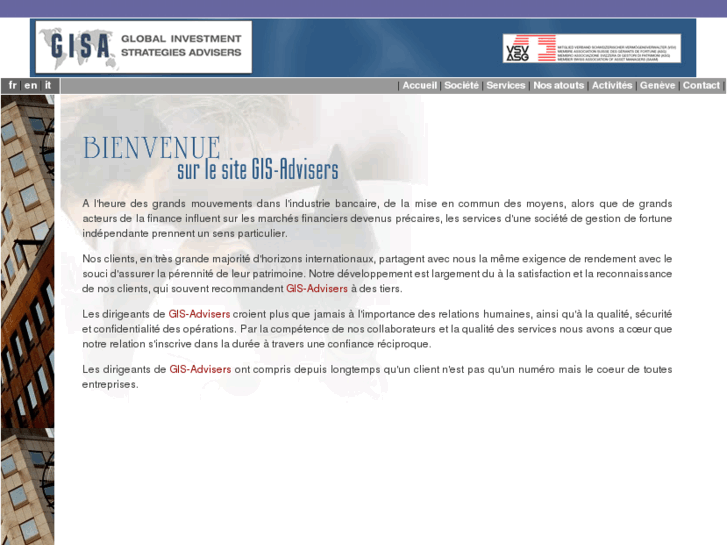Open the VSV ASG association logo banner

click(x=592, y=48)
